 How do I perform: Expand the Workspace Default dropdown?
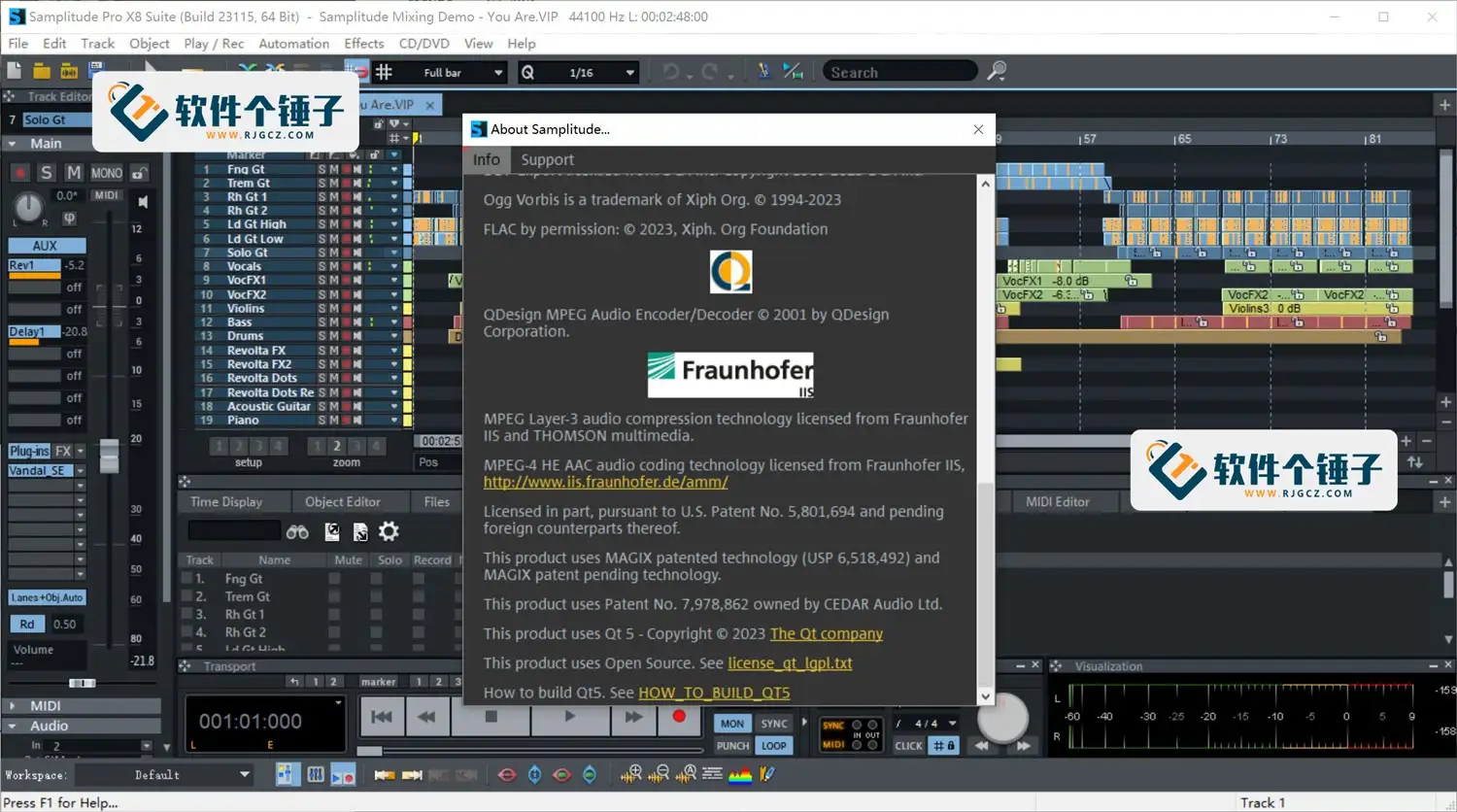(245, 774)
